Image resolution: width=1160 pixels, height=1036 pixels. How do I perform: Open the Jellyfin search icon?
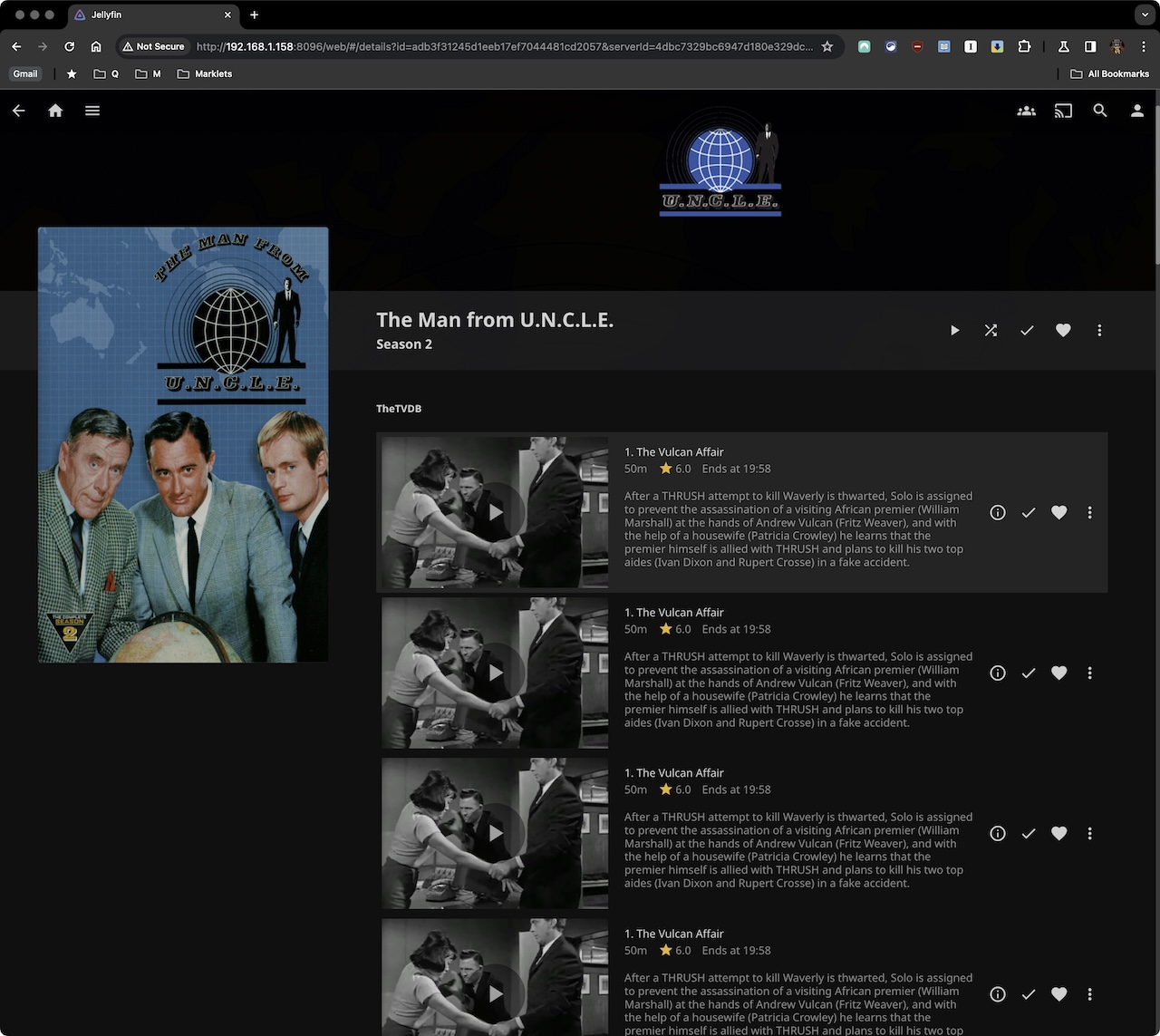tap(1100, 111)
